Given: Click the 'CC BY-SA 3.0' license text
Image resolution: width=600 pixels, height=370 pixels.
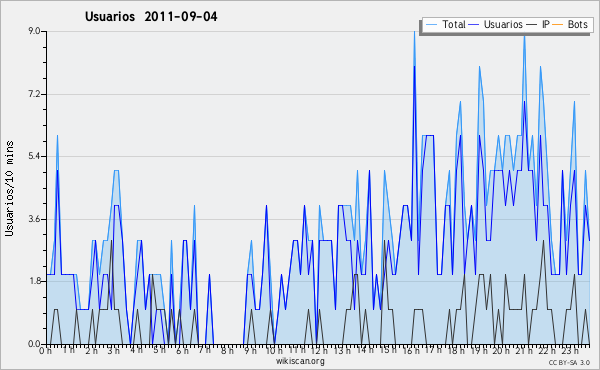Looking at the screenshot, I should pyautogui.click(x=569, y=362).
